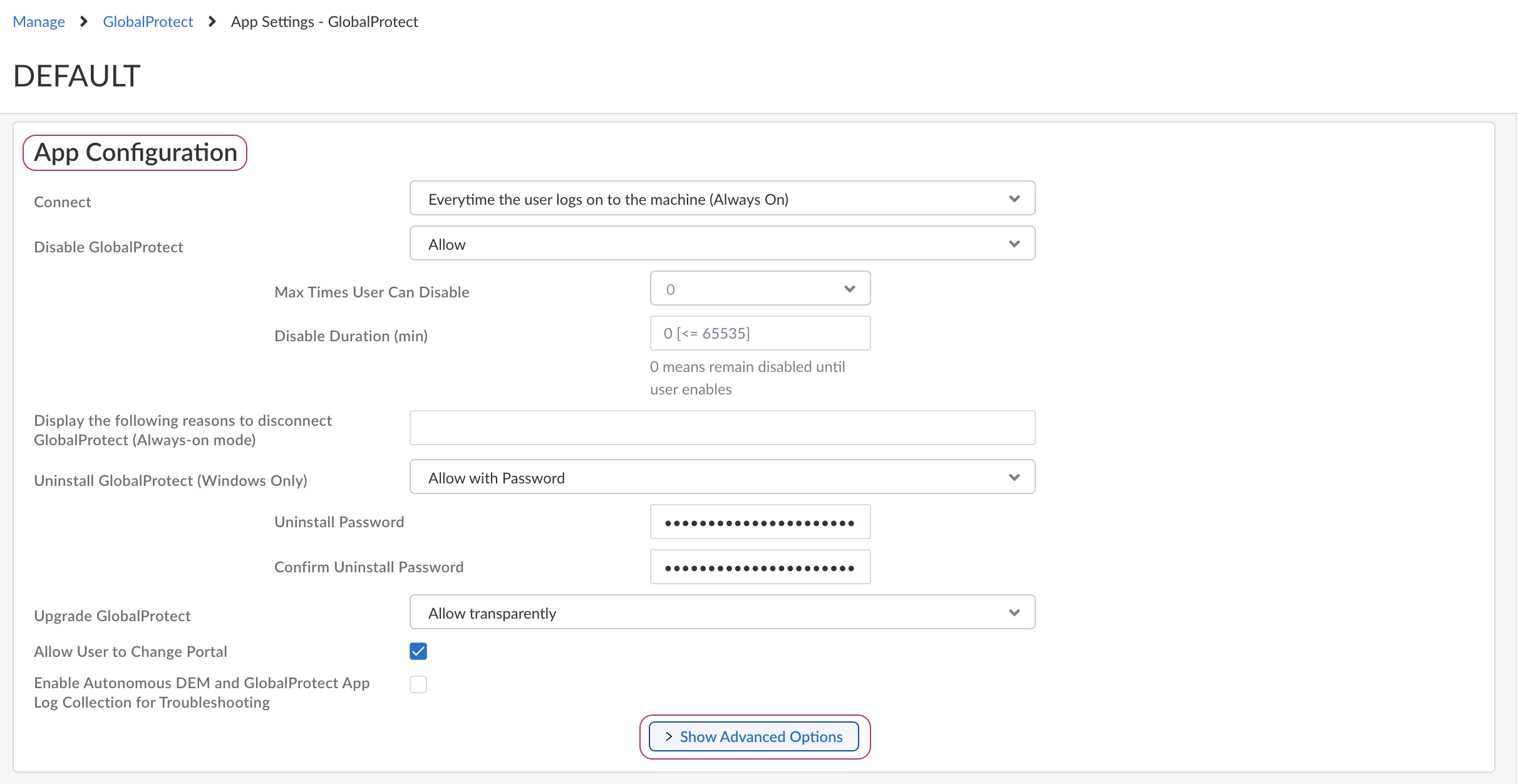Enable Autonomous DEM log collection checkbox

pyautogui.click(x=418, y=684)
